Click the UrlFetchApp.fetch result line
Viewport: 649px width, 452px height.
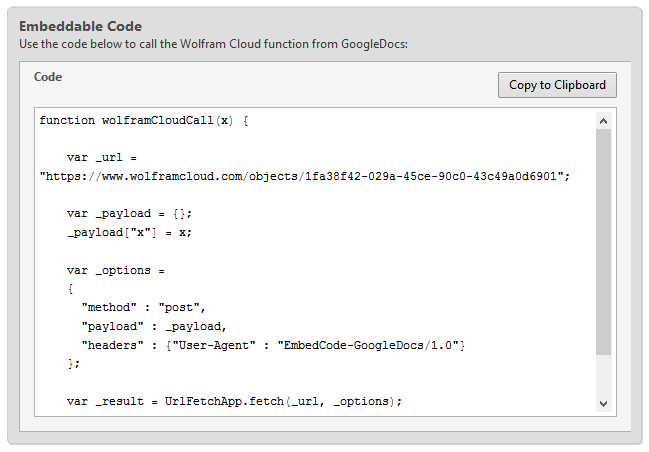tap(234, 401)
